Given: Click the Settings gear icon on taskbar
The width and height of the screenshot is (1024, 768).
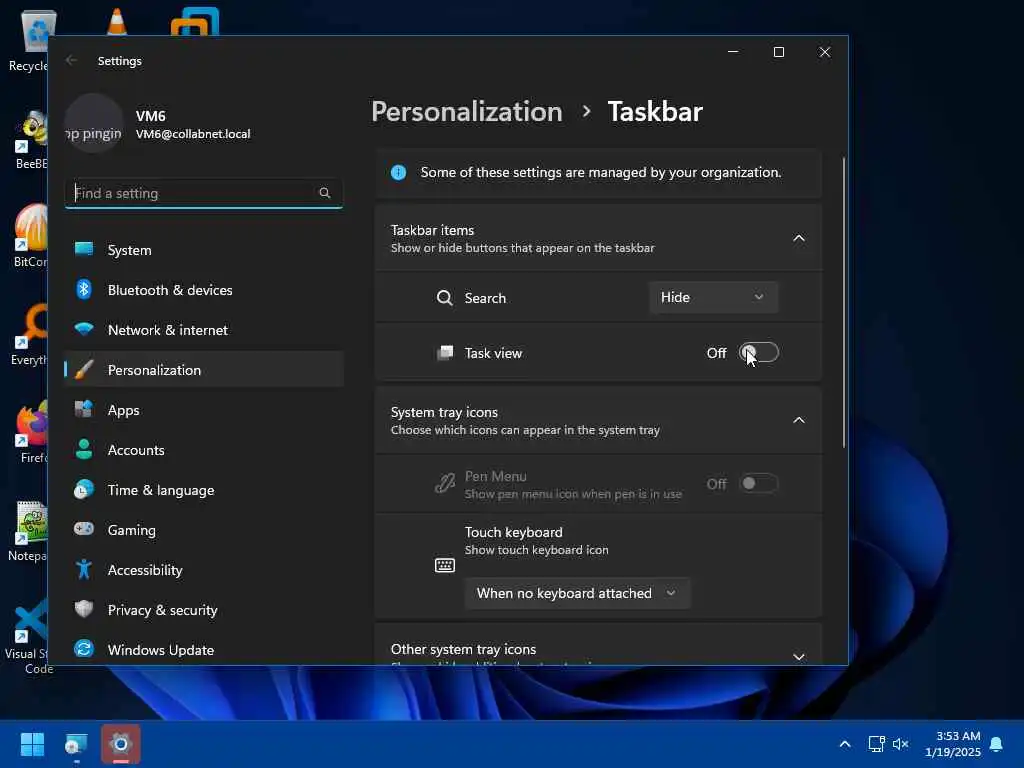Looking at the screenshot, I should (x=121, y=744).
